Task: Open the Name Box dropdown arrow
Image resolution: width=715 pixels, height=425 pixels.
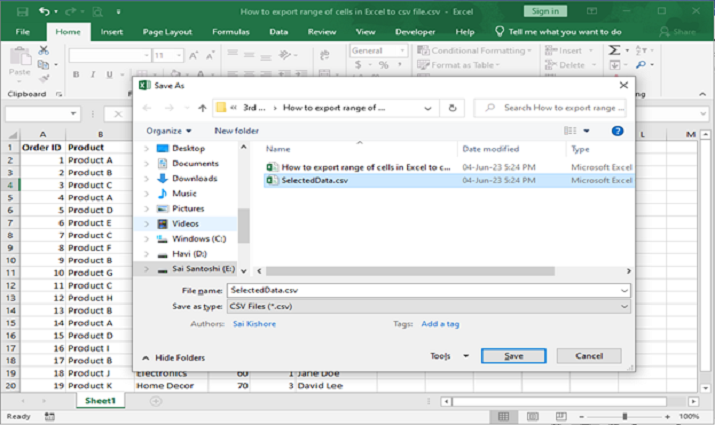Action: tap(73, 114)
